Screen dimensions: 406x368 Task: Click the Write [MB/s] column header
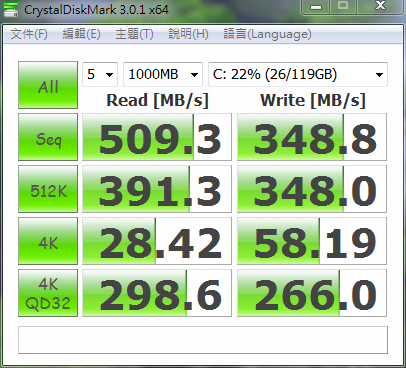tap(313, 101)
